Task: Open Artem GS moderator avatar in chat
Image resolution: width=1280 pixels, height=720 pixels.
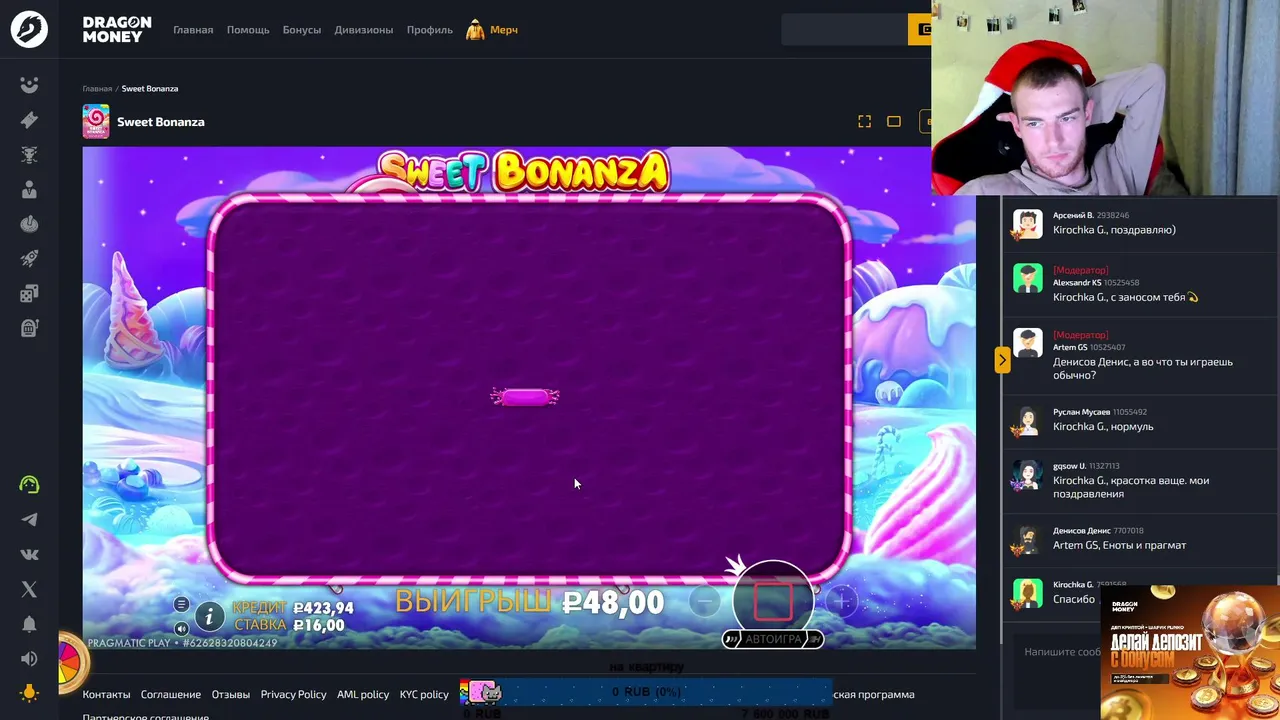Action: pyautogui.click(x=1028, y=343)
